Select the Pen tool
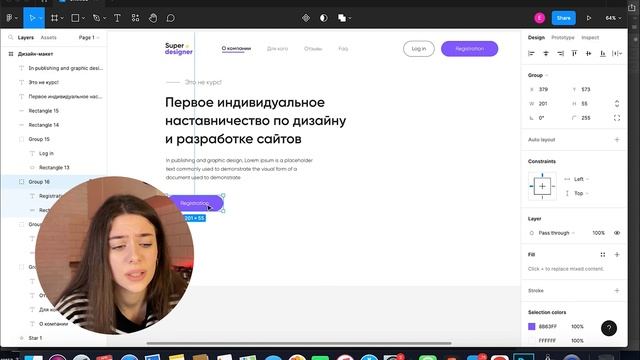The width and height of the screenshot is (640, 360). (96, 18)
